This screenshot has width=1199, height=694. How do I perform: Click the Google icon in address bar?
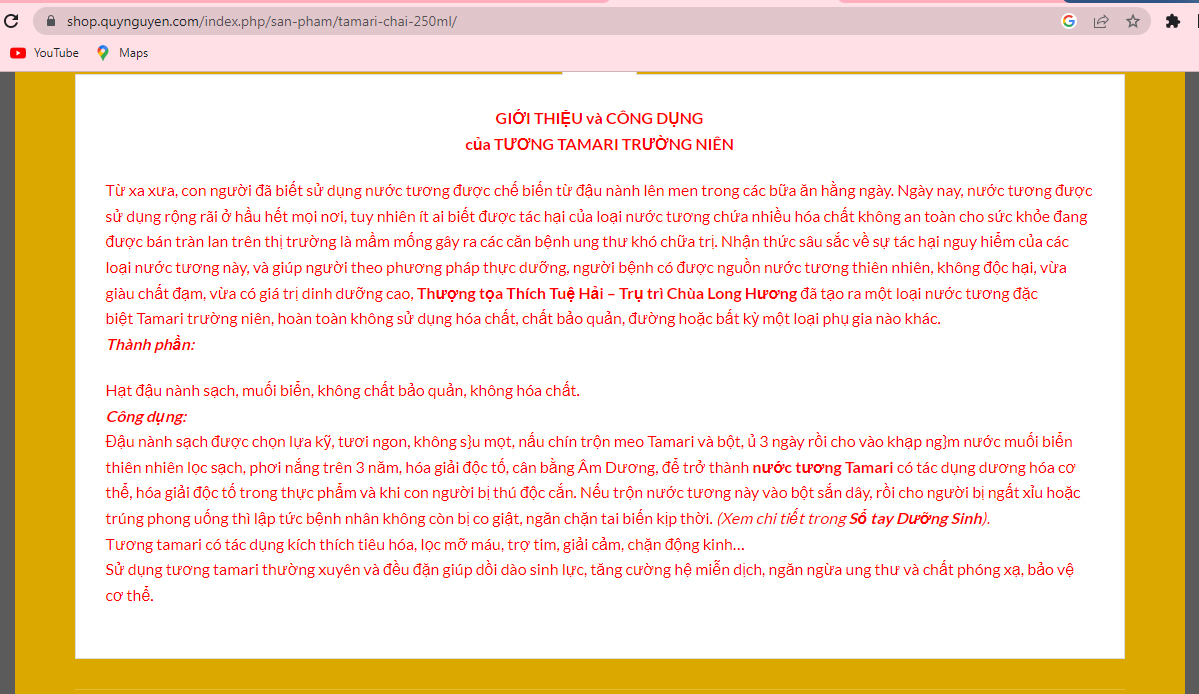click(1069, 21)
